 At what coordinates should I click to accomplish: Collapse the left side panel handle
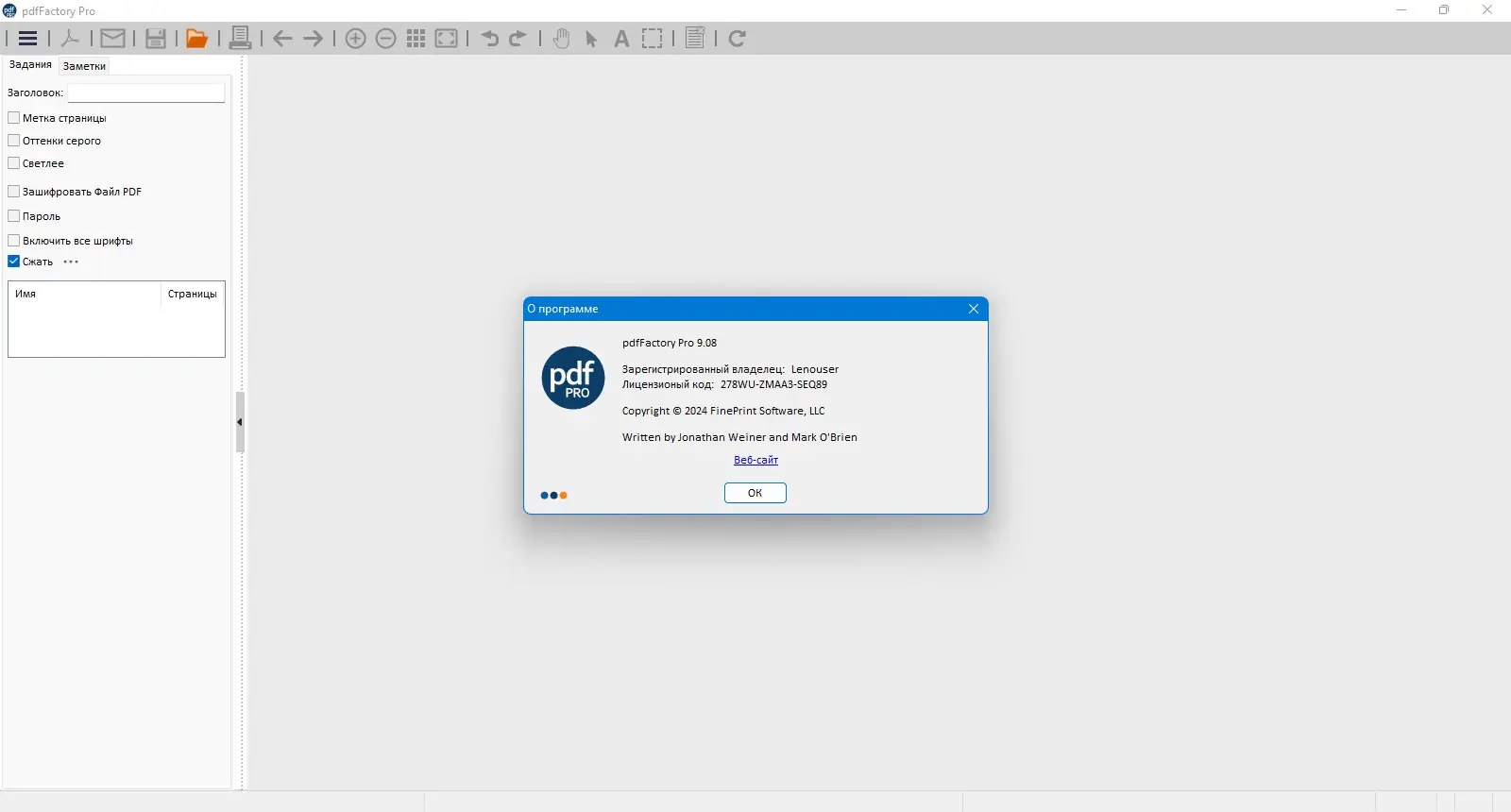point(240,422)
